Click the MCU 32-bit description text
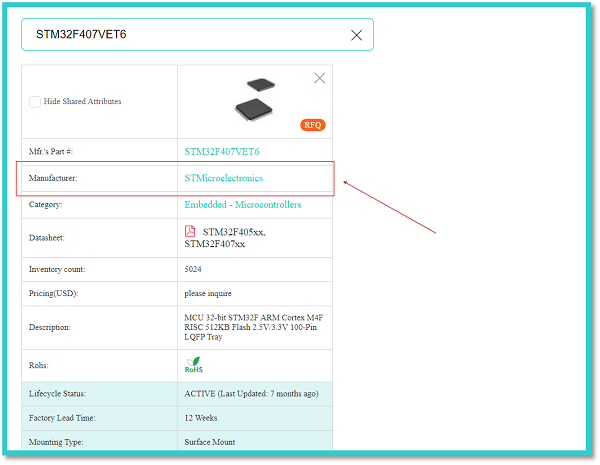The height and width of the screenshot is (465, 600). (254, 327)
